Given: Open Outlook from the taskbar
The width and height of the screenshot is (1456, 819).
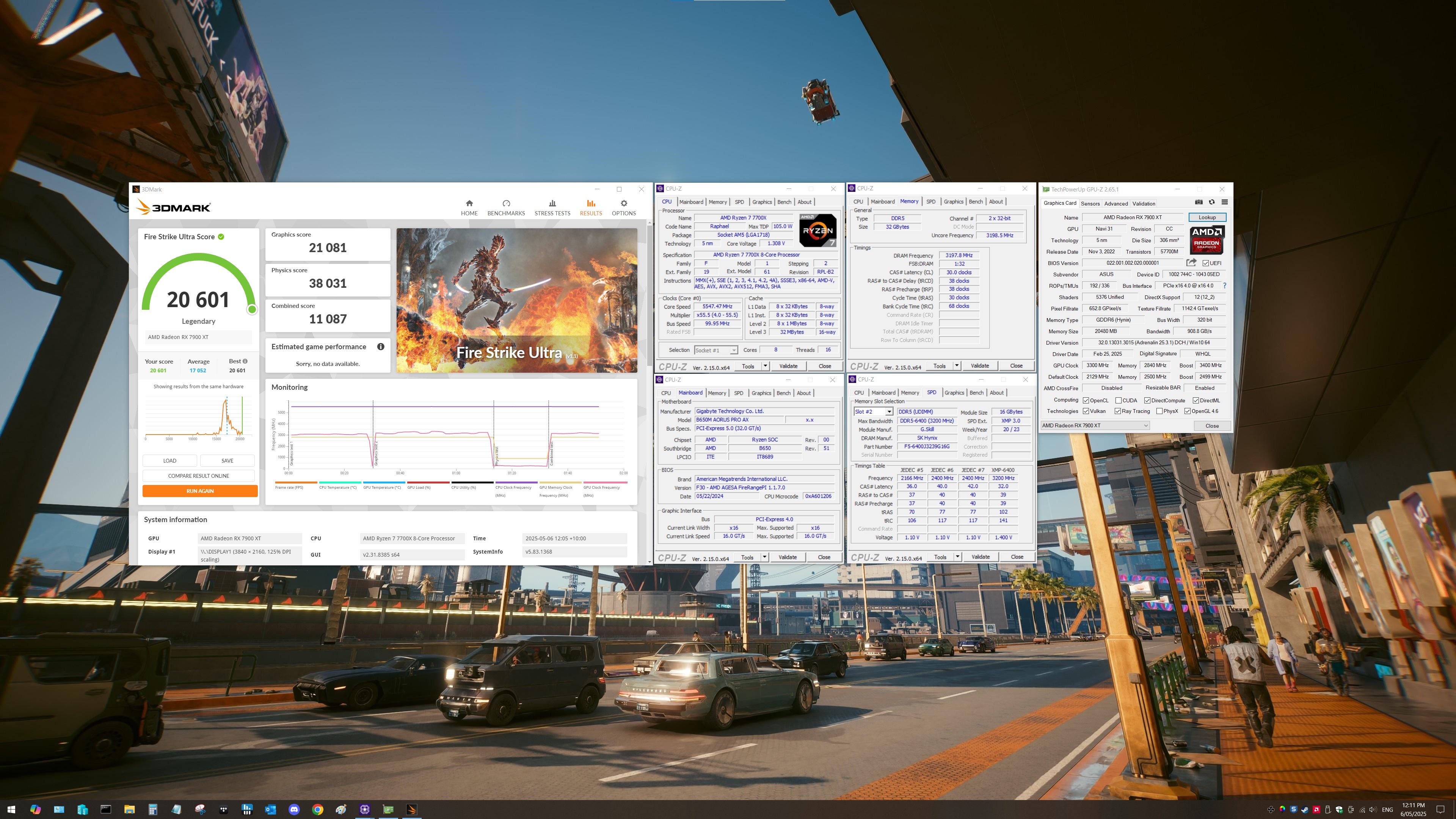Looking at the screenshot, I should click(270, 810).
